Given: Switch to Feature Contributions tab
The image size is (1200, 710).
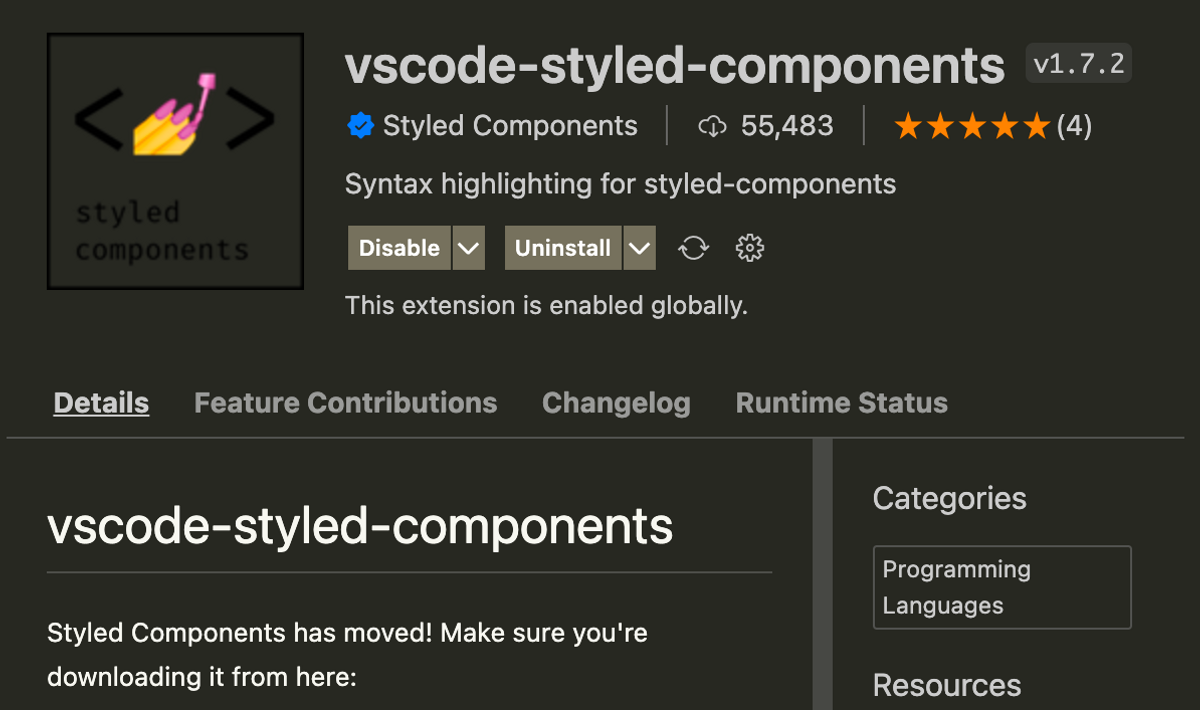Looking at the screenshot, I should (345, 403).
